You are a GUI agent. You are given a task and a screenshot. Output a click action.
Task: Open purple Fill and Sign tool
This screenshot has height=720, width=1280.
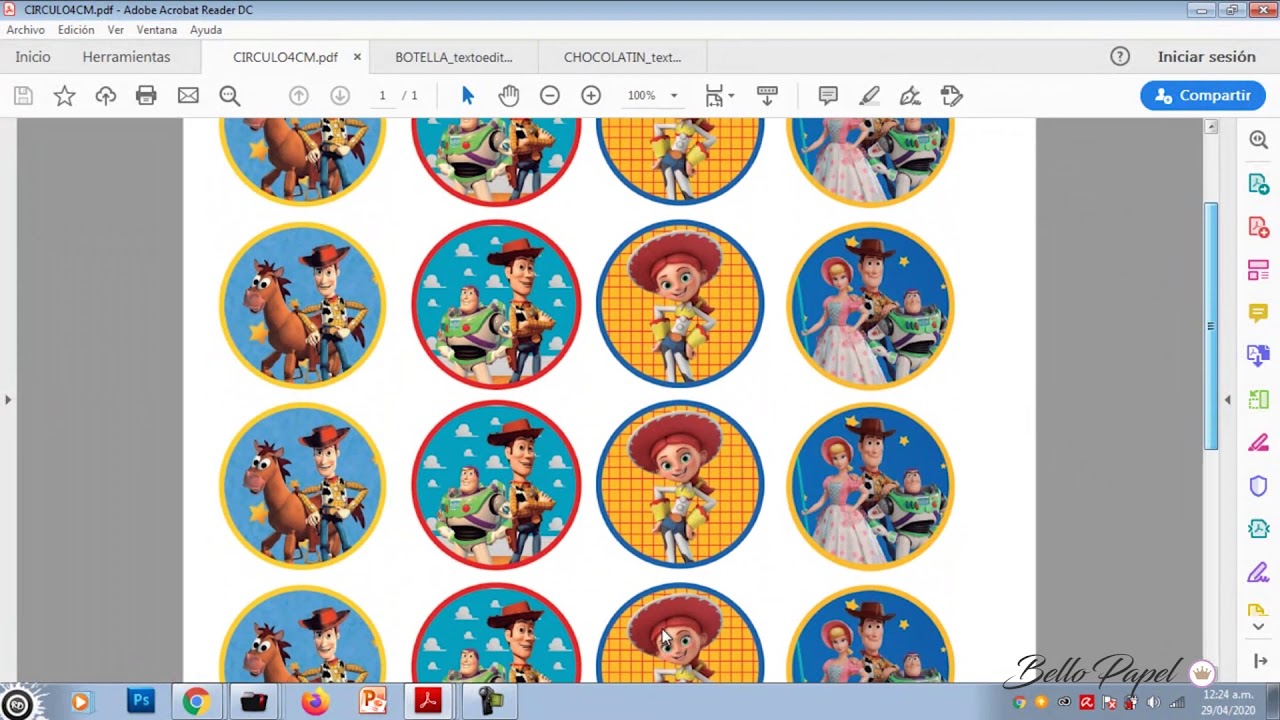coord(1258,573)
